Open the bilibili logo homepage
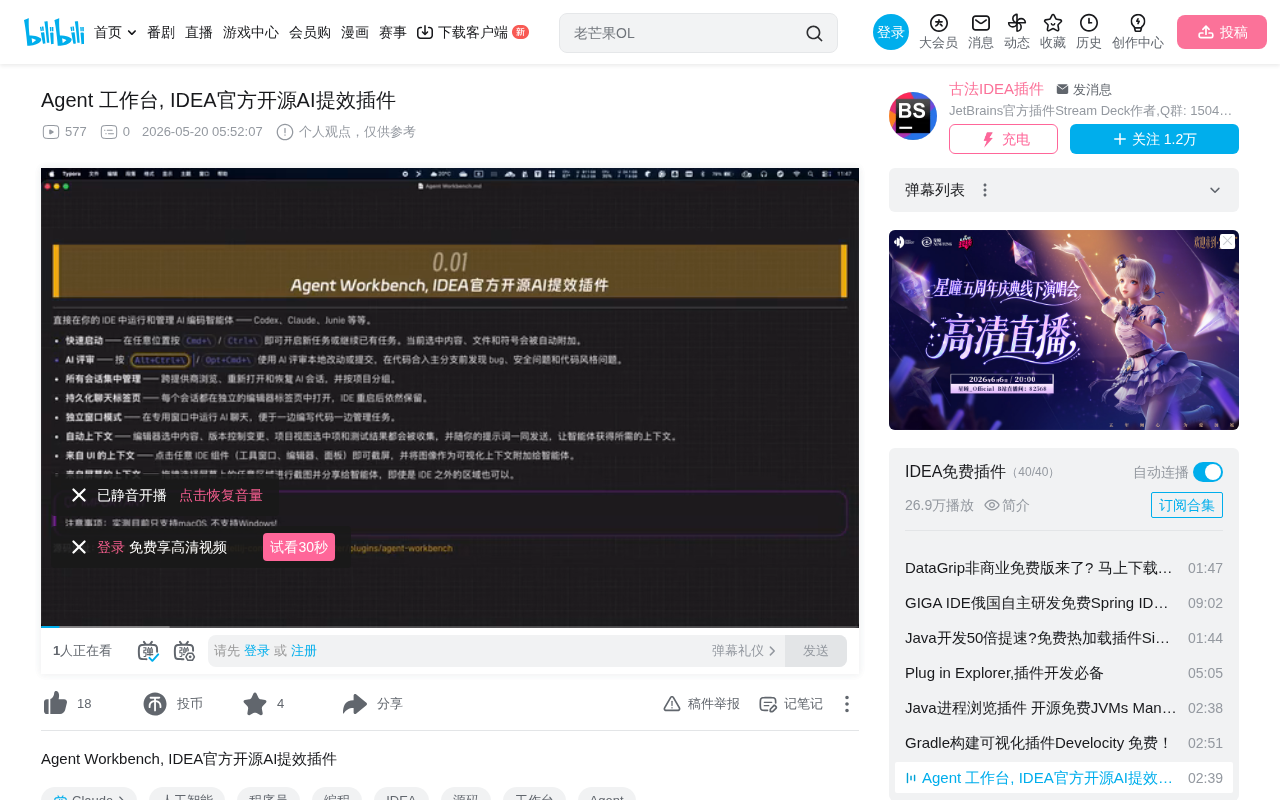The height and width of the screenshot is (800, 1280). (54, 32)
